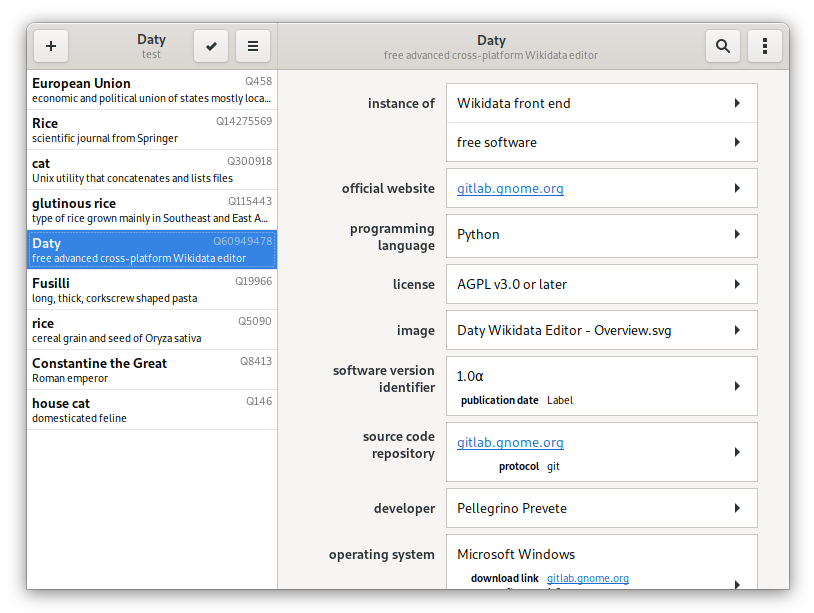814x613 pixels.
Task: Click the 'Wikidata front end' value
Action: coord(513,103)
